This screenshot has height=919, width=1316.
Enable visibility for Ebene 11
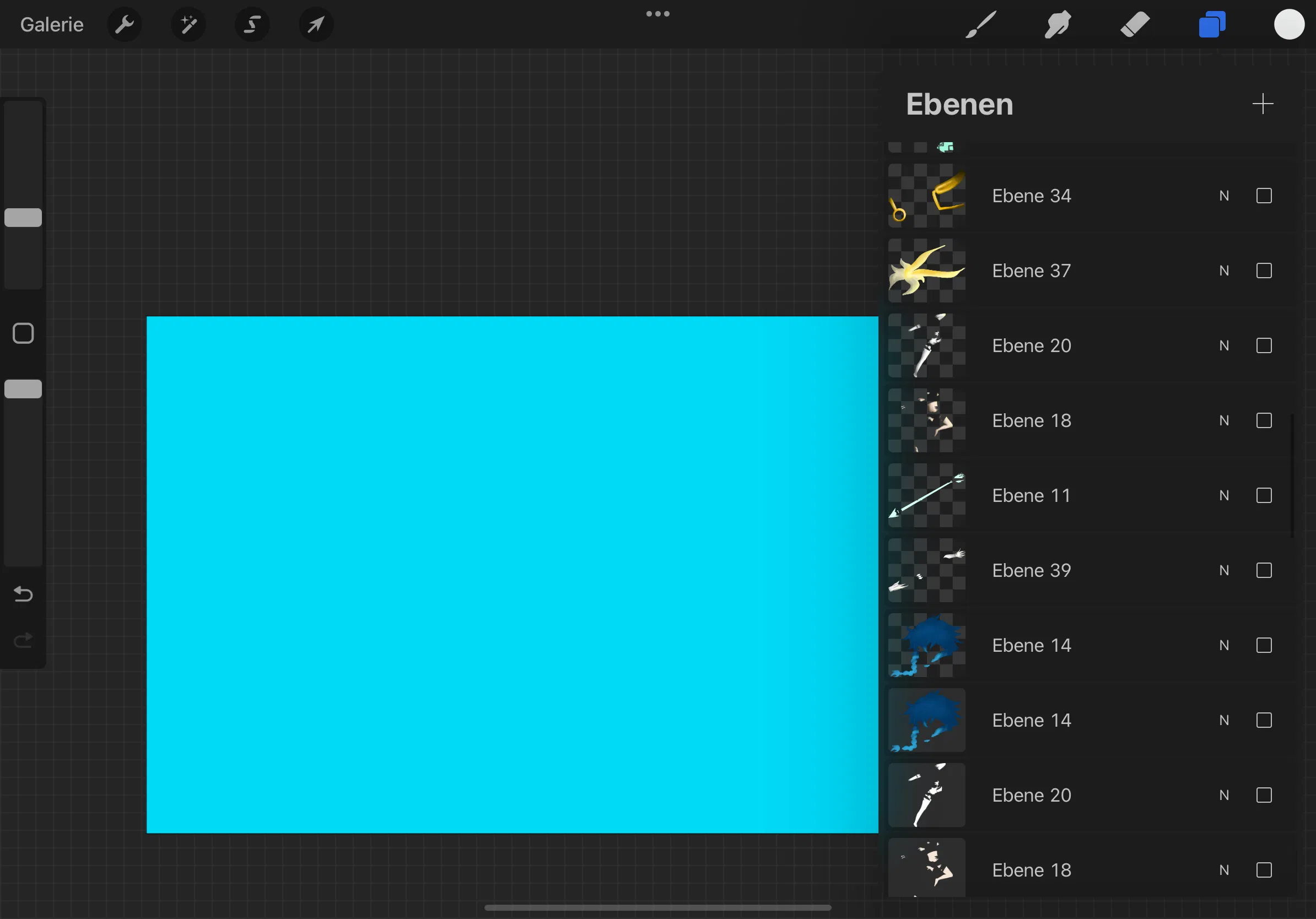pyautogui.click(x=1264, y=496)
